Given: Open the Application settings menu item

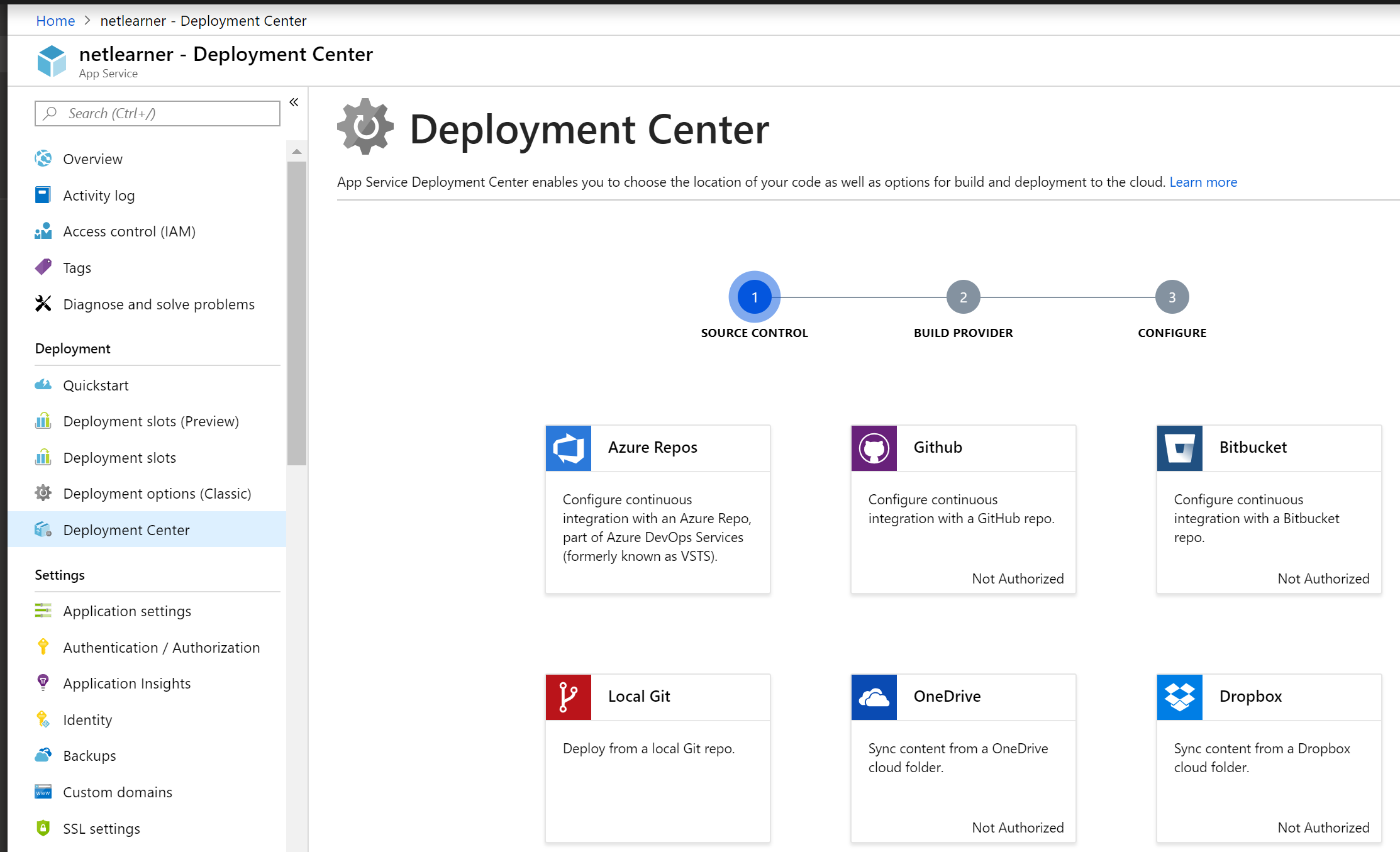Looking at the screenshot, I should point(127,610).
